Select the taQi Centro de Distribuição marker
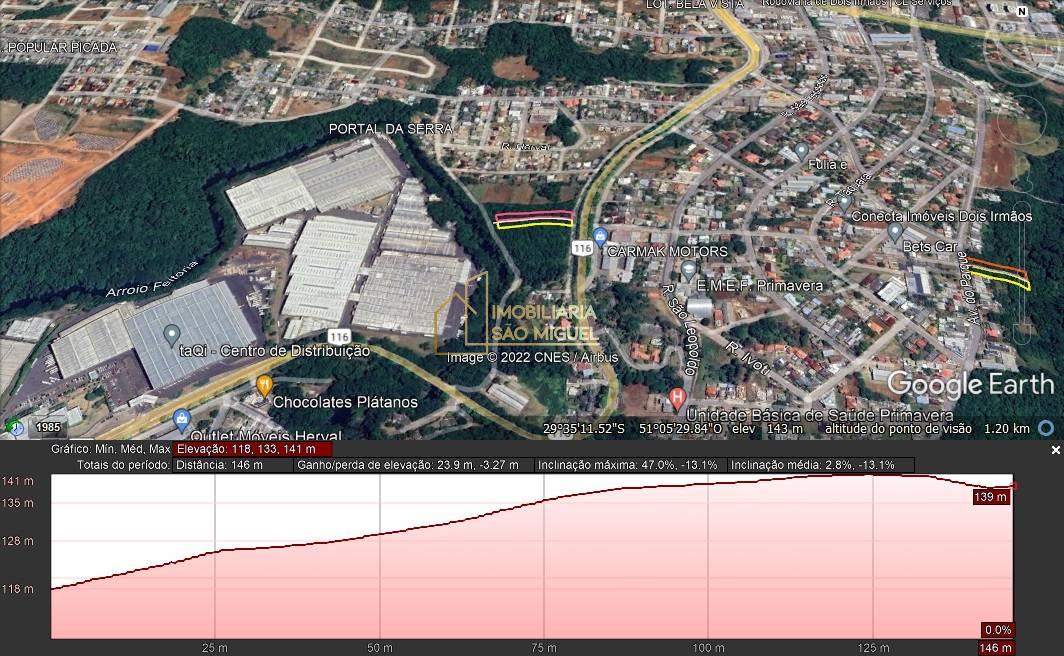The width and height of the screenshot is (1064, 656). [171, 334]
